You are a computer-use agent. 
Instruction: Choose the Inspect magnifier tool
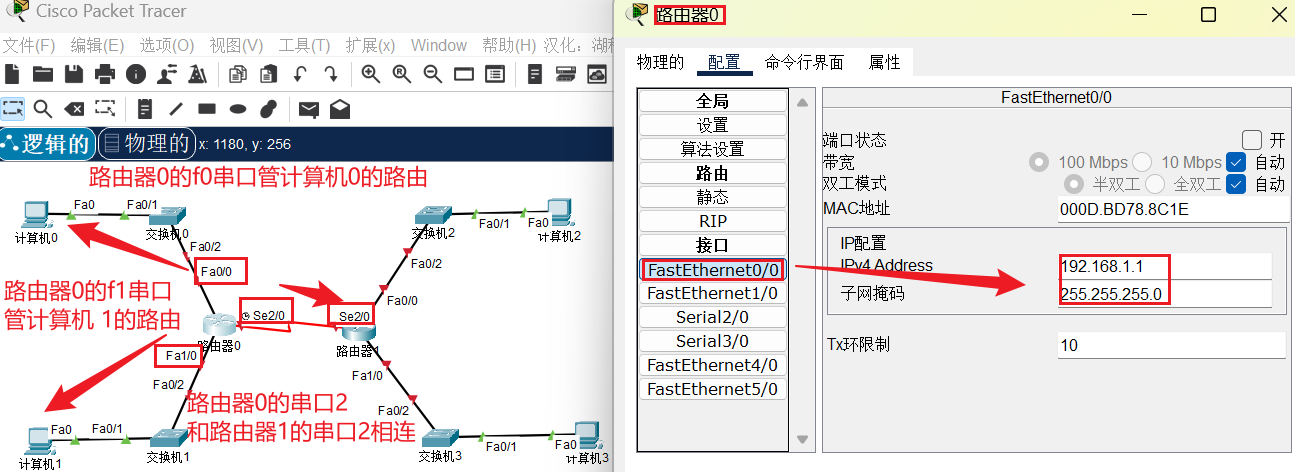[x=42, y=109]
